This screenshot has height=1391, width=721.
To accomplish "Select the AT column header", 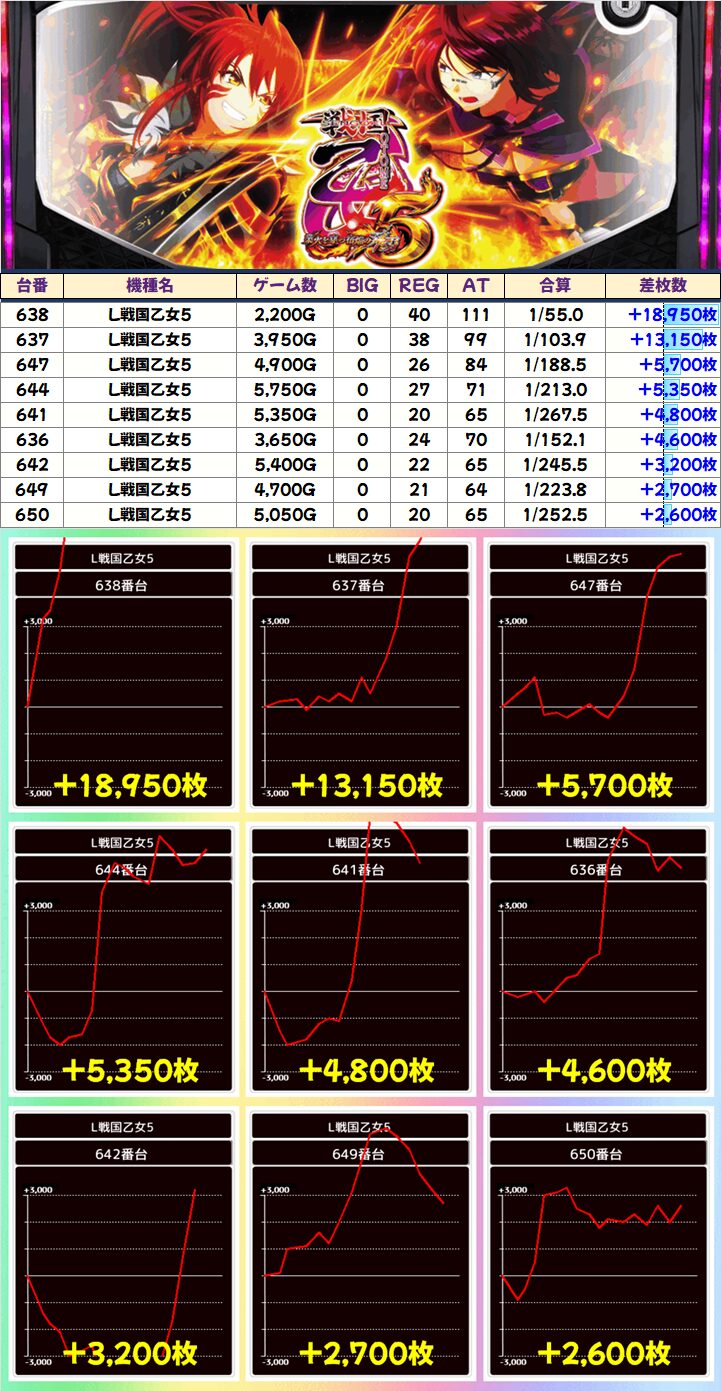I will pos(476,285).
